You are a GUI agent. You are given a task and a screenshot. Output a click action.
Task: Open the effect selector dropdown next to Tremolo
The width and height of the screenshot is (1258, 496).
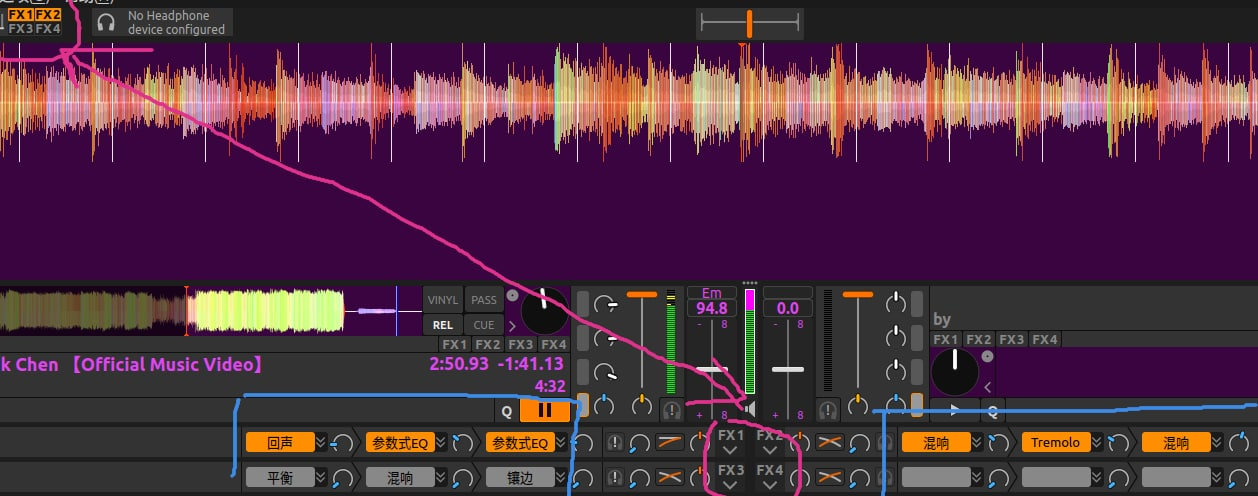(x=1098, y=443)
